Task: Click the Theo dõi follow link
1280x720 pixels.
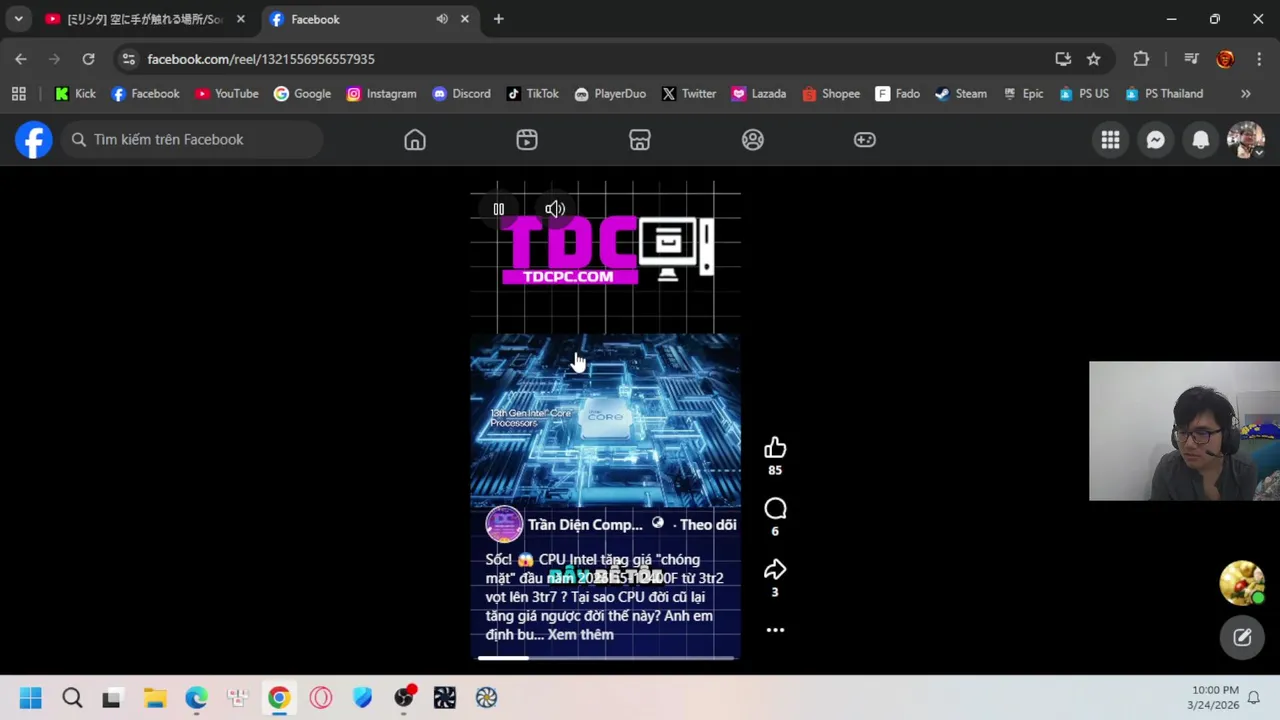Action: (708, 525)
